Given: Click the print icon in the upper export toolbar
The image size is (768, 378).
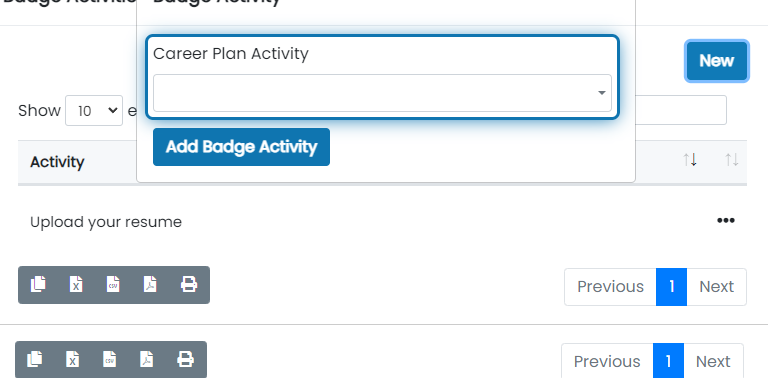Looking at the screenshot, I should coord(189,284).
